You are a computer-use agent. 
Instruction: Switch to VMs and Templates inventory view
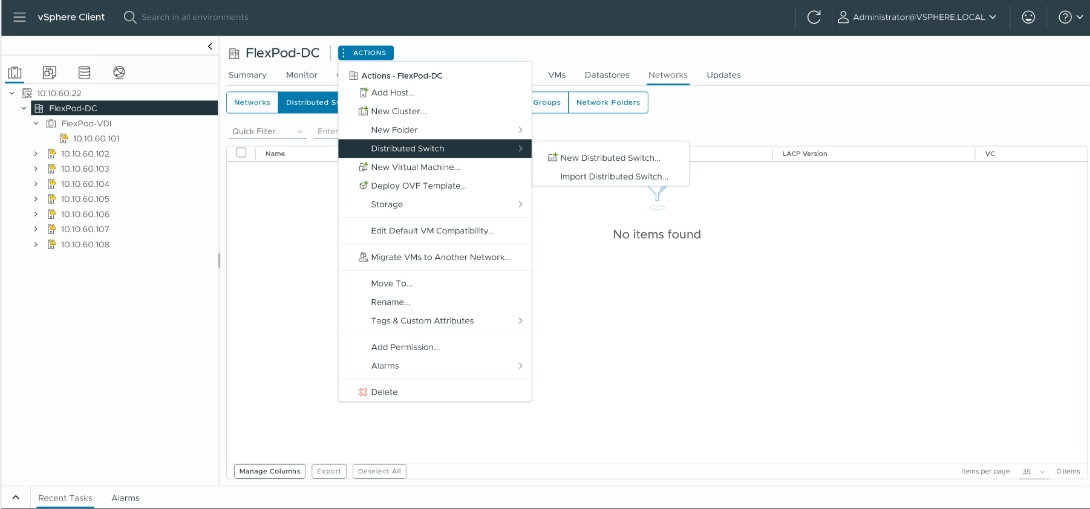(x=49, y=72)
